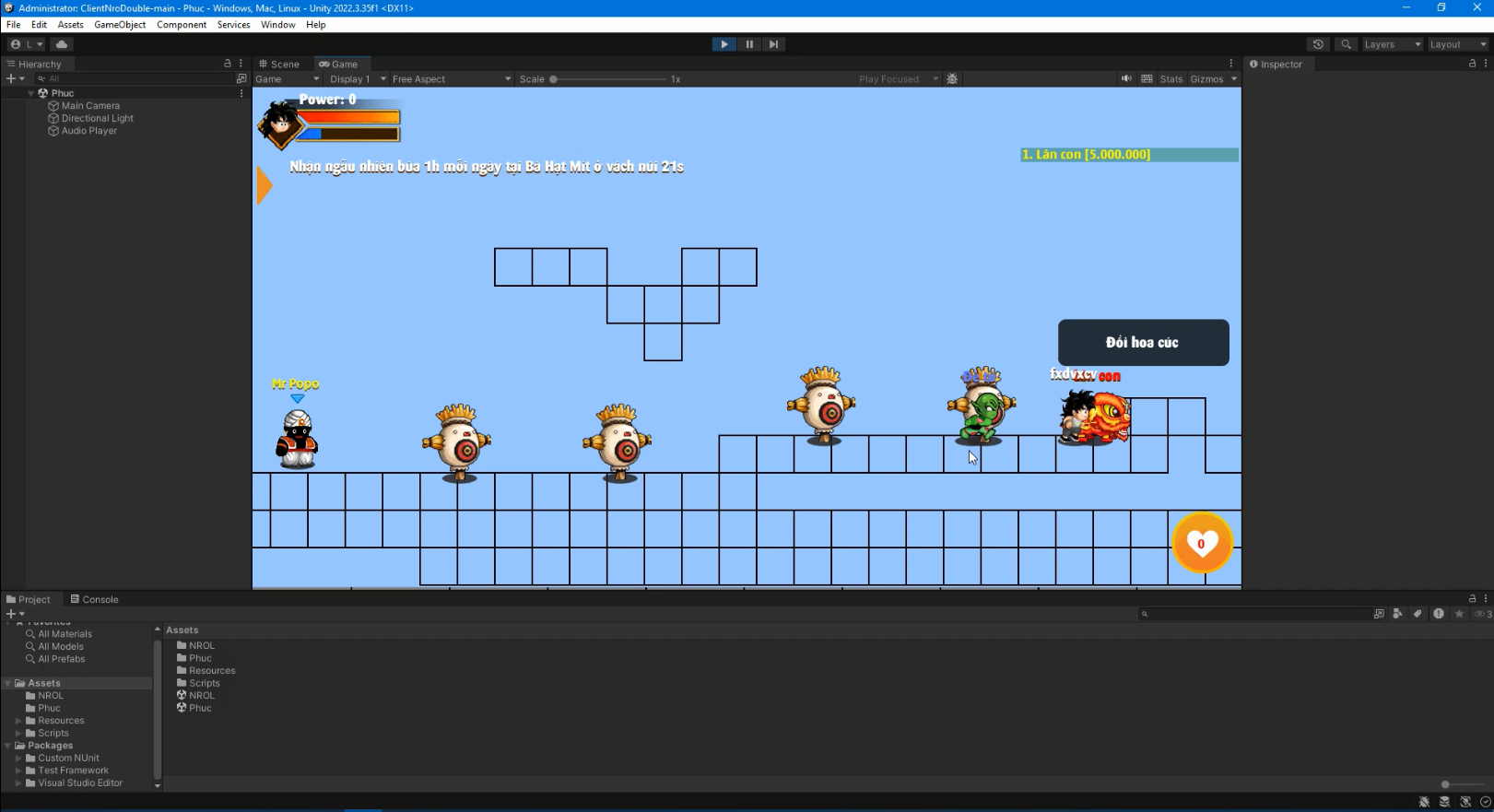Screen dimensions: 1494x812
Task: Click the Unity logo in title bar
Action: pos(9,8)
